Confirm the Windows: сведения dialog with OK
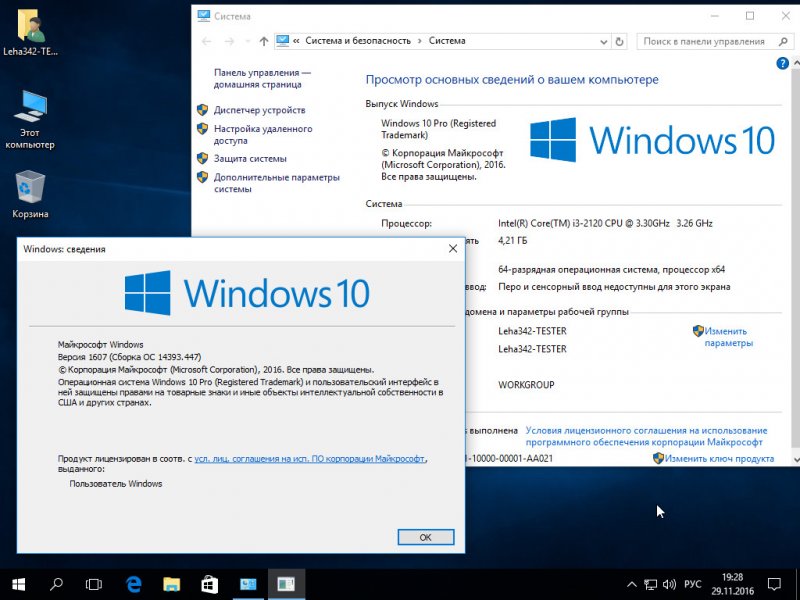The height and width of the screenshot is (600, 800). click(426, 537)
